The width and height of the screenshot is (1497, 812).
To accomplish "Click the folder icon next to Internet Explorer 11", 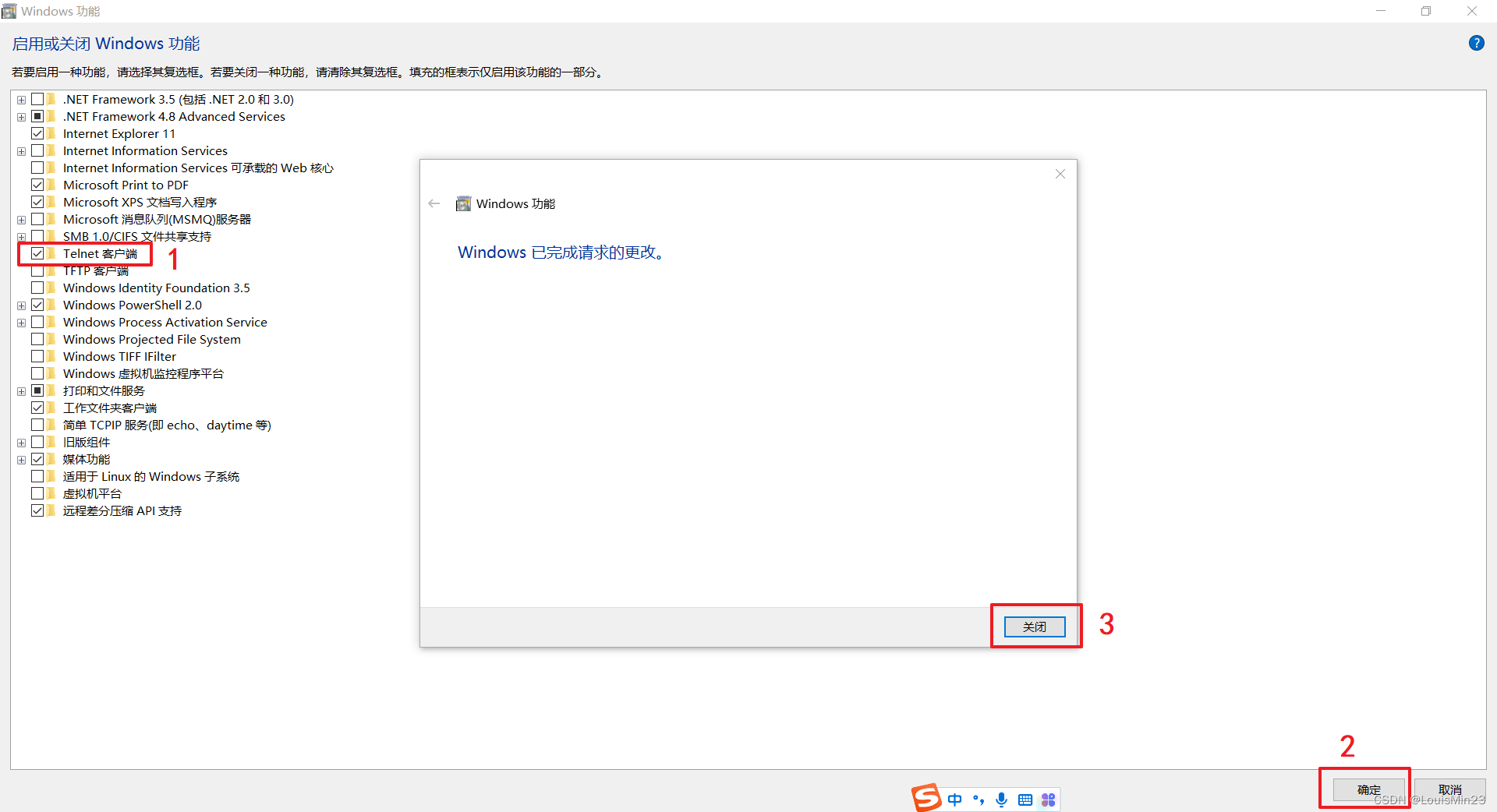I will click(51, 133).
